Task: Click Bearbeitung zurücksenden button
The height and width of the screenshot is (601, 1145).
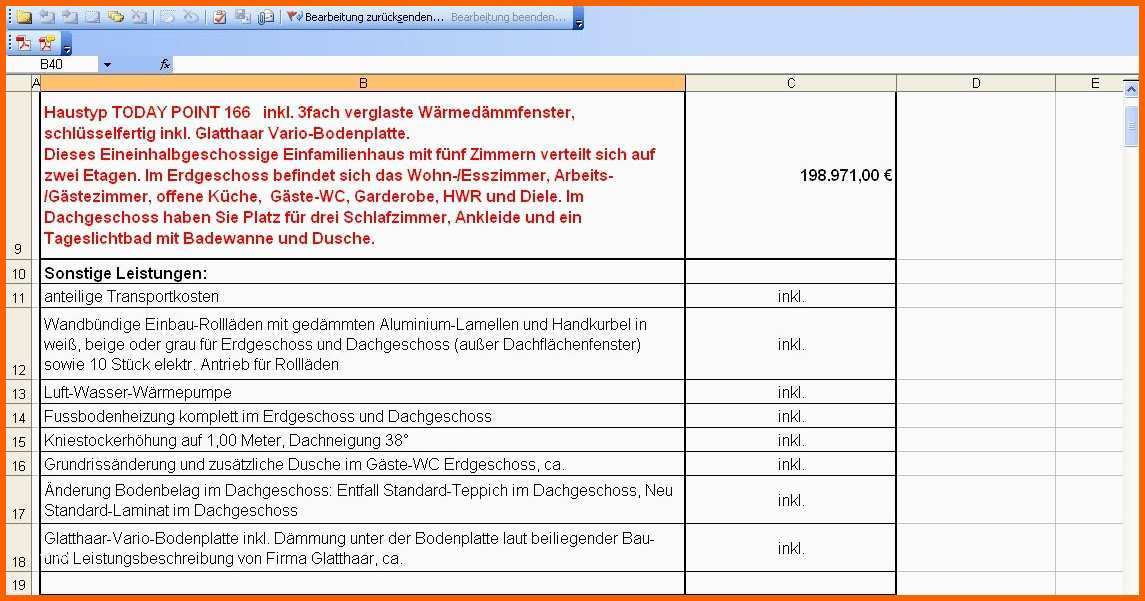Action: click(365, 17)
